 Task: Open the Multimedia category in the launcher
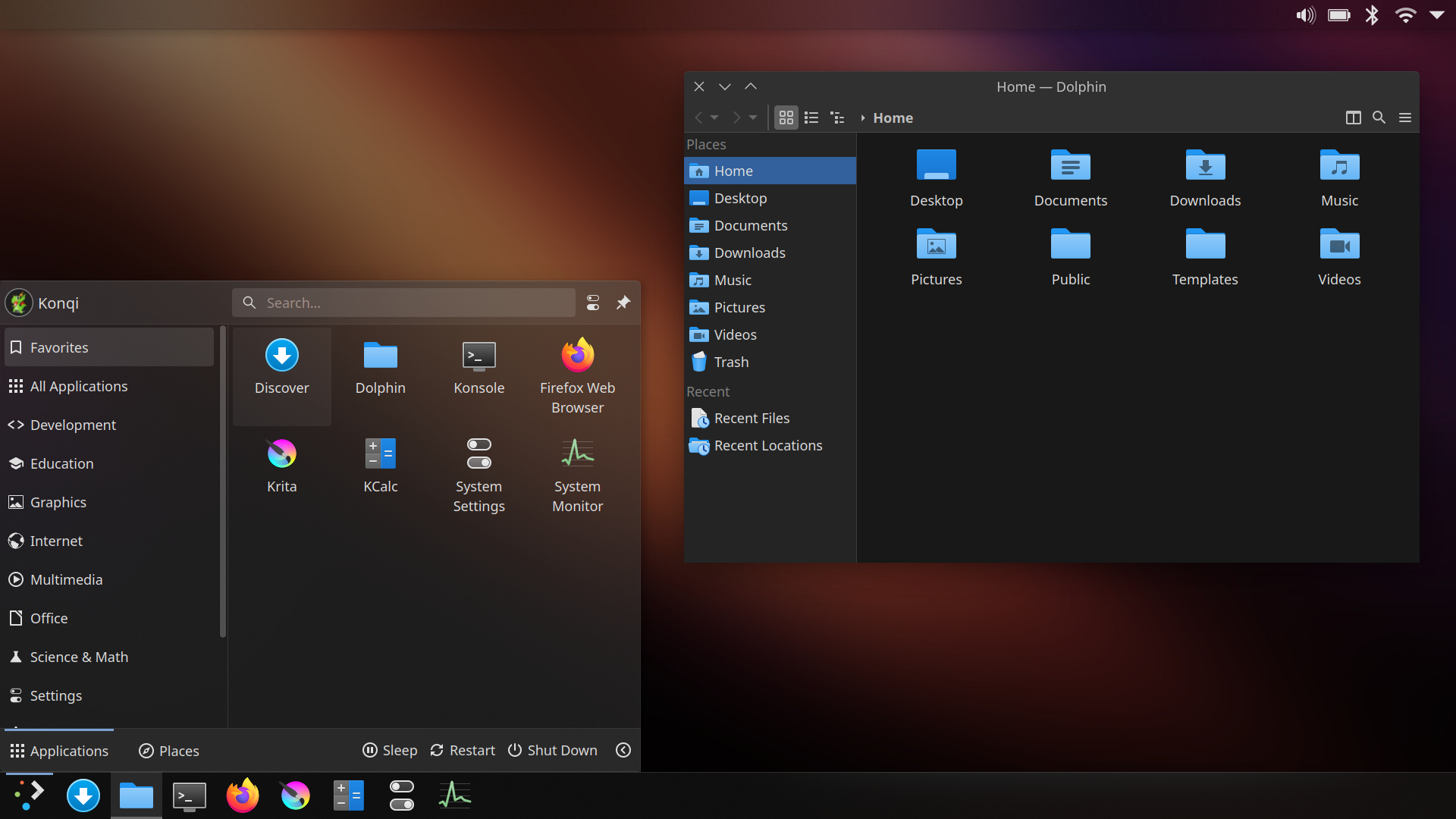109,579
